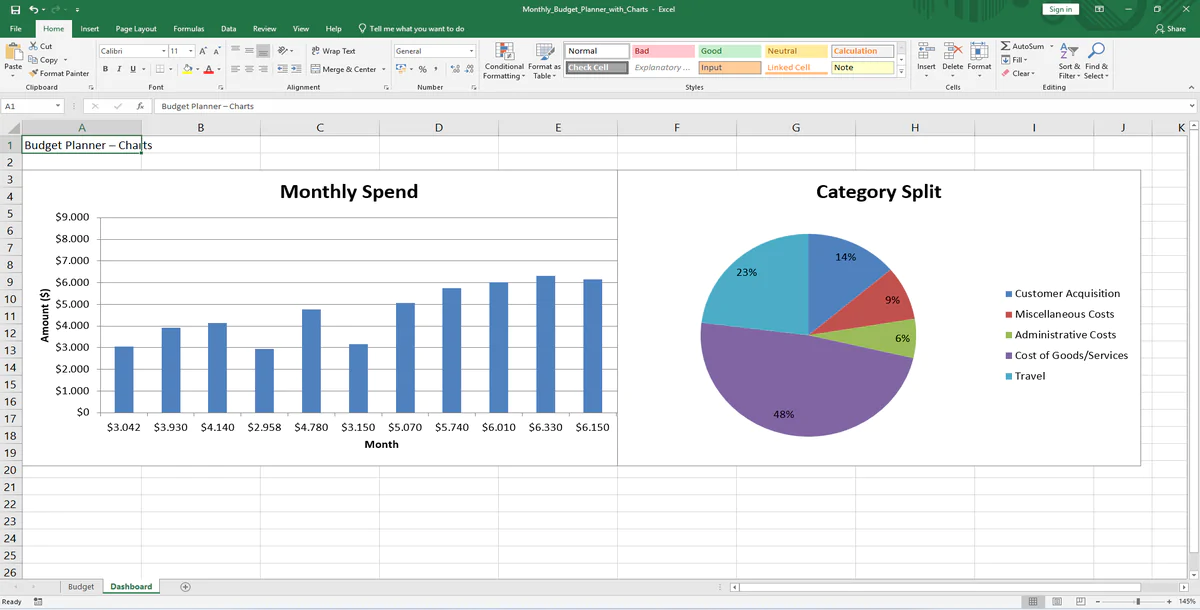Open the Formulas ribbon tab
This screenshot has height=610, width=1200.
tap(187, 28)
